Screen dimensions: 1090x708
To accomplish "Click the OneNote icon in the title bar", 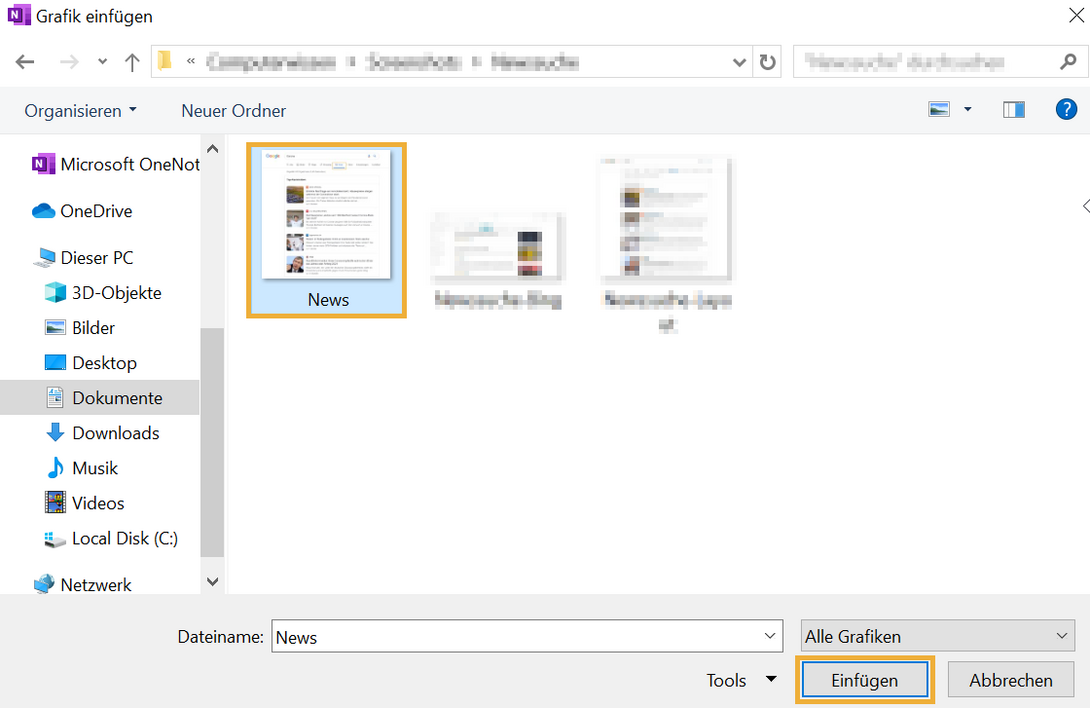I will (19, 15).
